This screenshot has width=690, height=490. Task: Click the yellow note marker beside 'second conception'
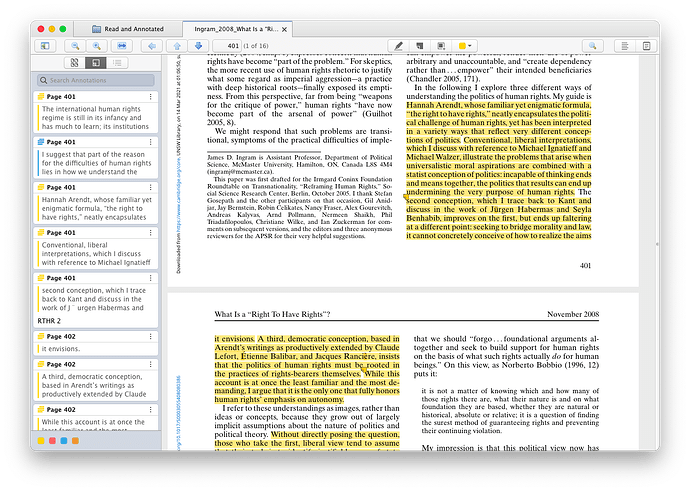click(406, 197)
